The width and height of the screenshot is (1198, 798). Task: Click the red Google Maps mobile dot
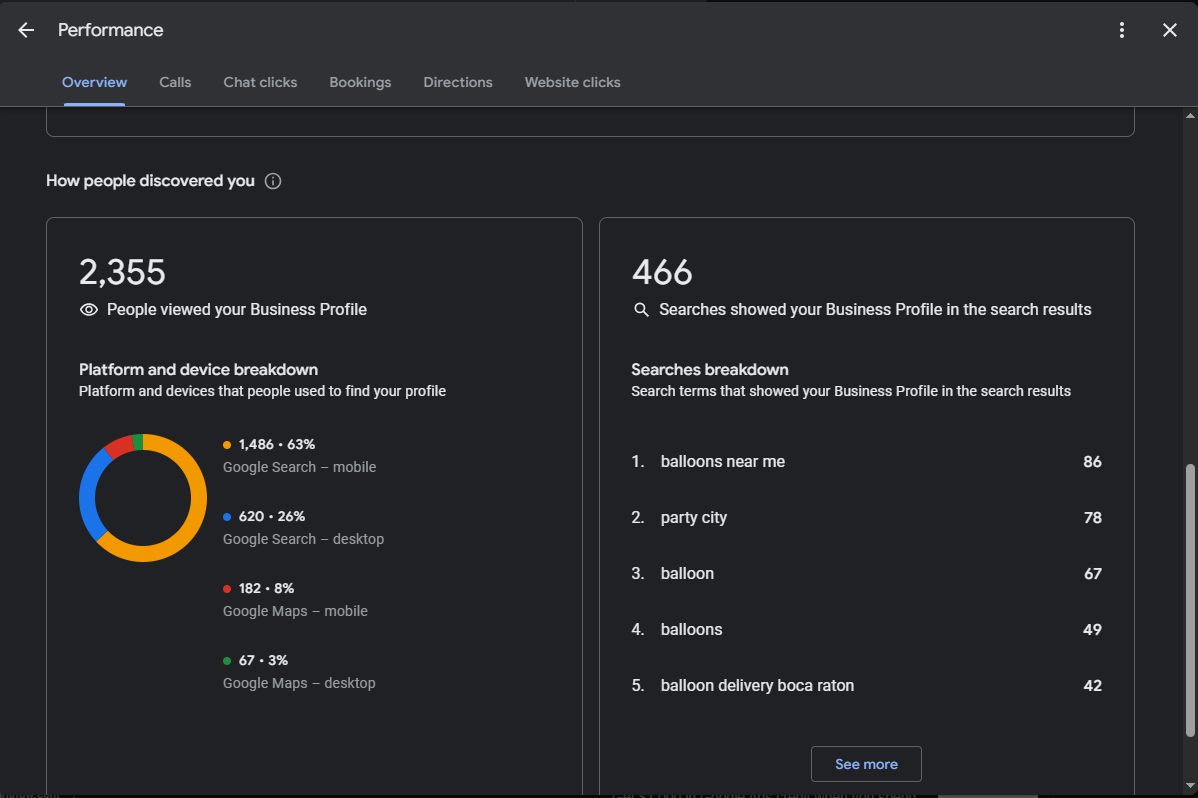[227, 589]
